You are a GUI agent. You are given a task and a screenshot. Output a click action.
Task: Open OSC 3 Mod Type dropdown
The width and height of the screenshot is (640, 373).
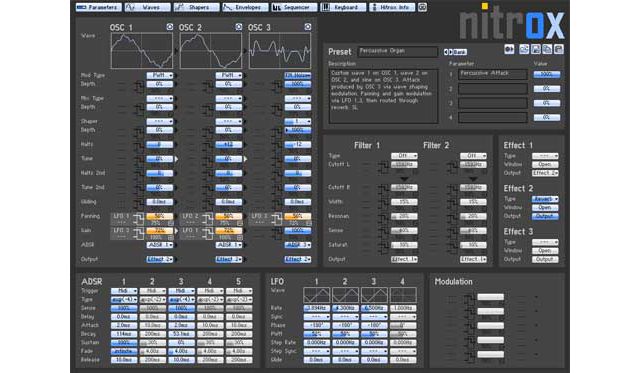[298, 75]
